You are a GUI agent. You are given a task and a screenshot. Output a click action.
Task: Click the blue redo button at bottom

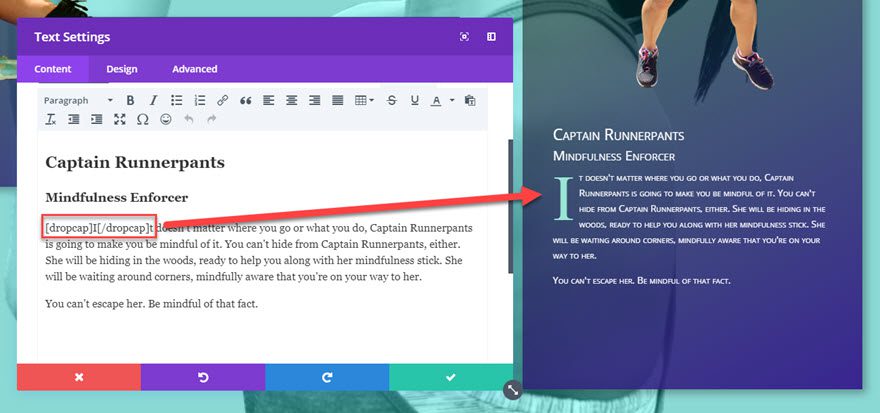[327, 377]
